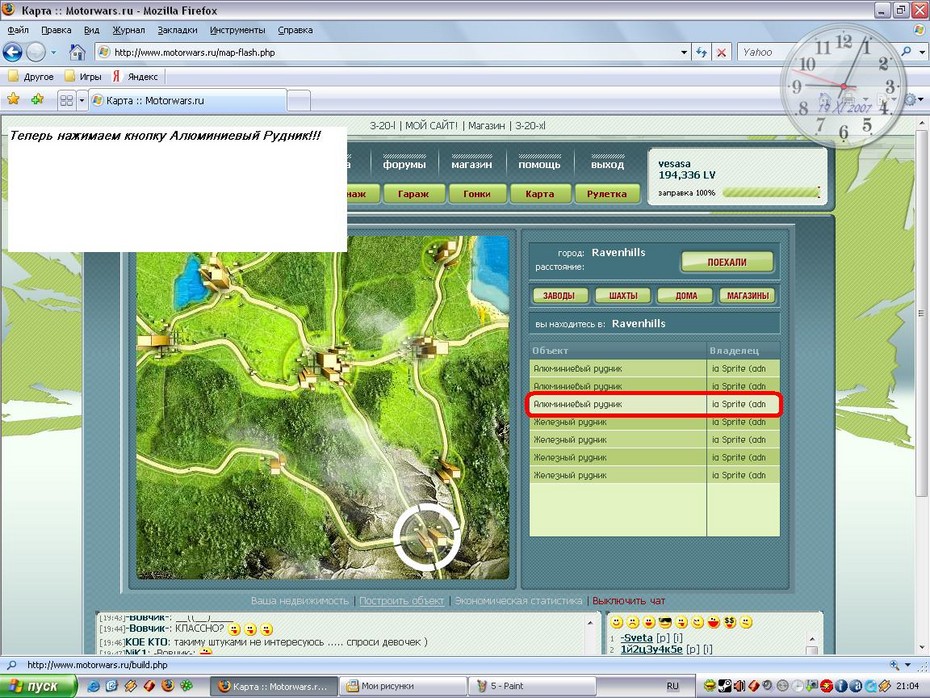This screenshot has width=930, height=698.
Task: Open the Файл menu
Action: pyautogui.click(x=18, y=30)
